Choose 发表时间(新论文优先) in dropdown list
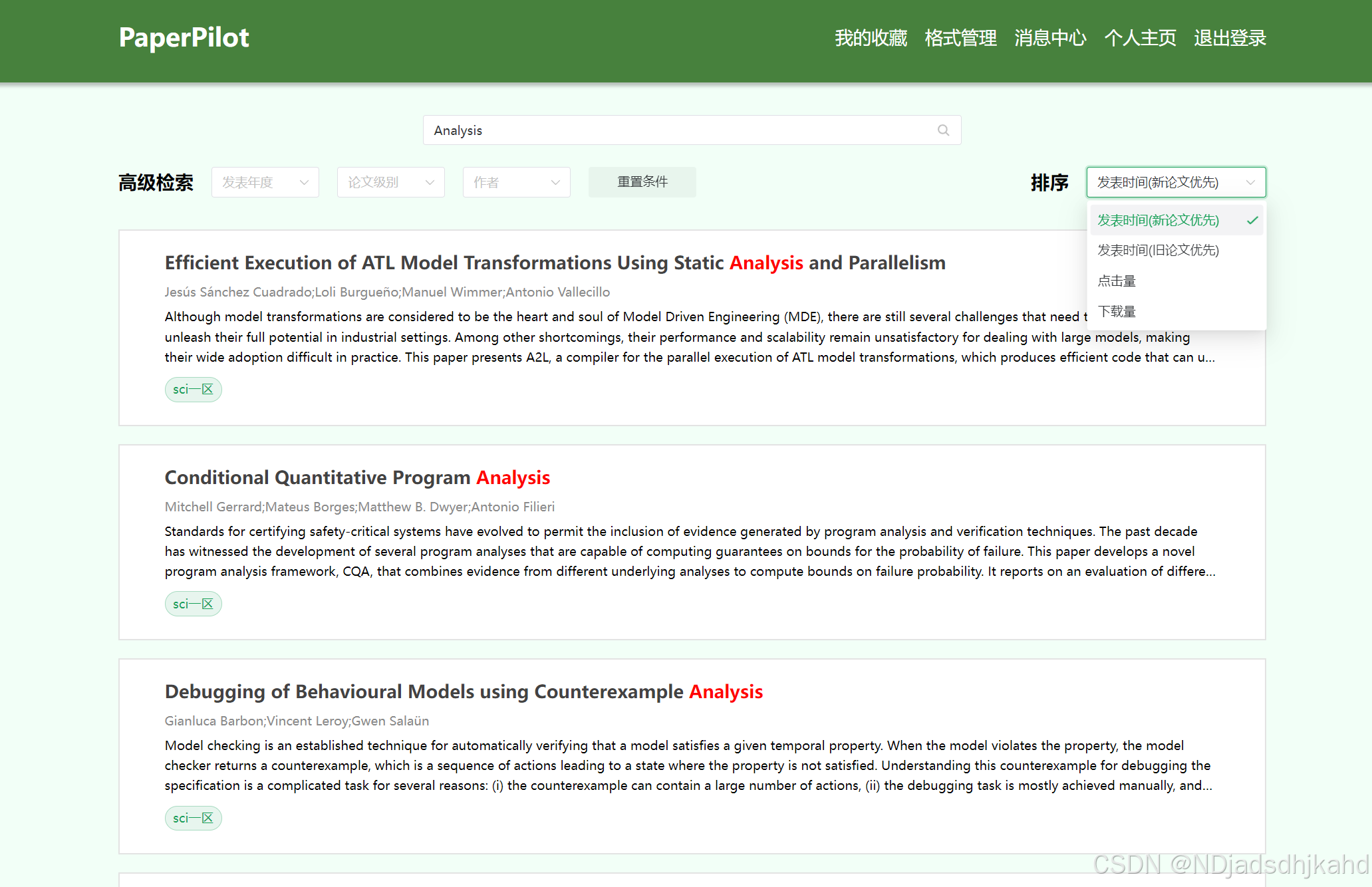1372x887 pixels. click(1158, 220)
